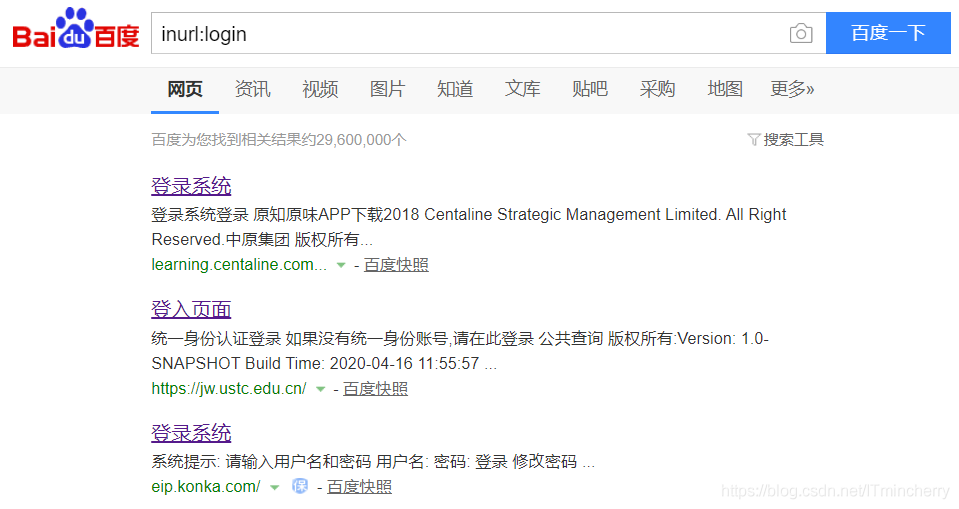Open 登录系统 result for eip.konka.com
Screen dimensions: 959x509
click(x=191, y=433)
